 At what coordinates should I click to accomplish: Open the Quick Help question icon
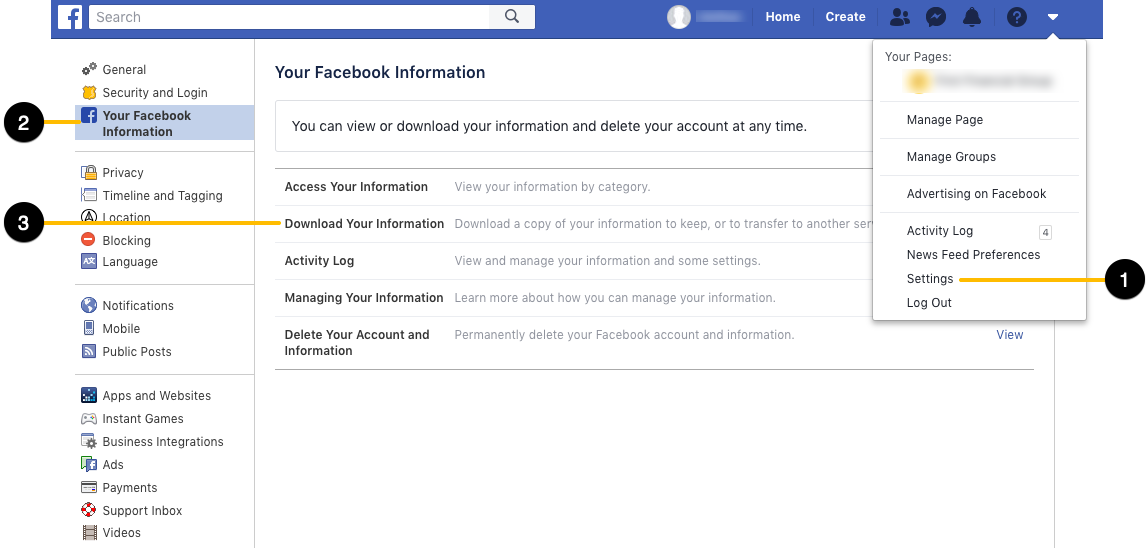[1017, 17]
